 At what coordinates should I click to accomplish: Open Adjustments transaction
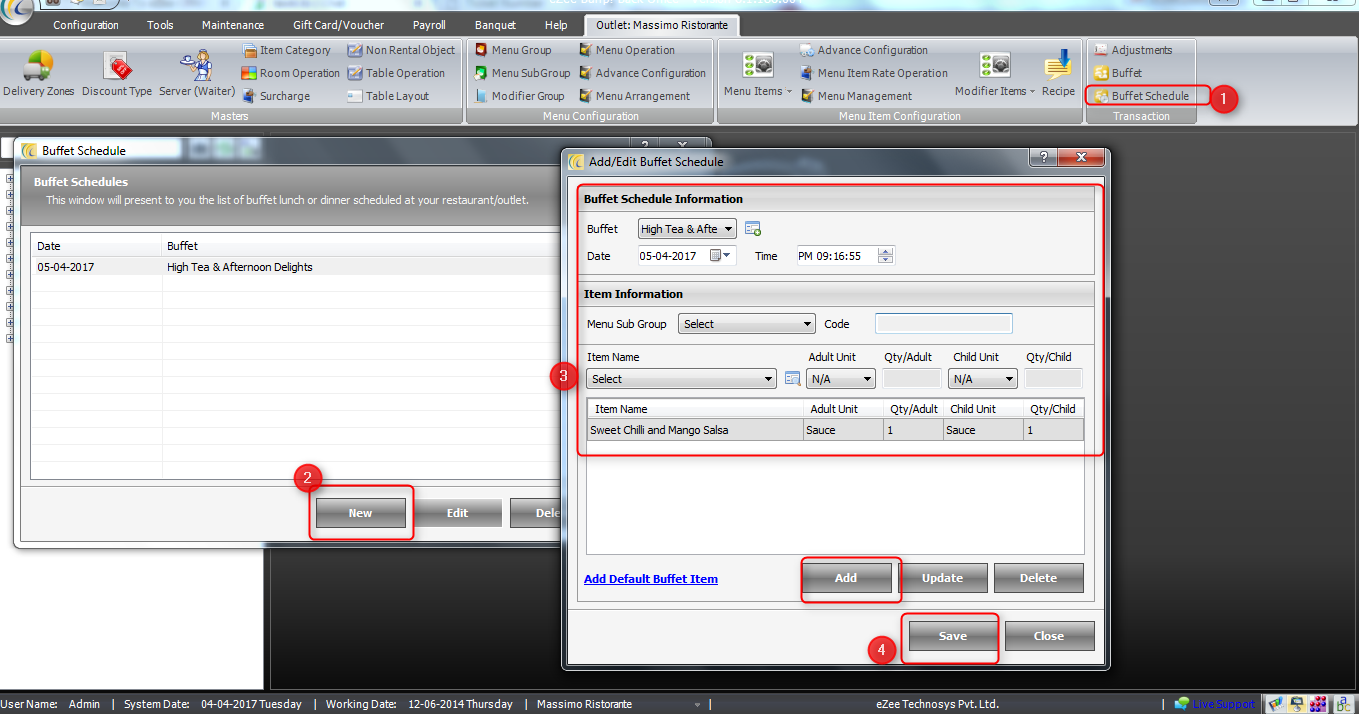[x=1132, y=50]
